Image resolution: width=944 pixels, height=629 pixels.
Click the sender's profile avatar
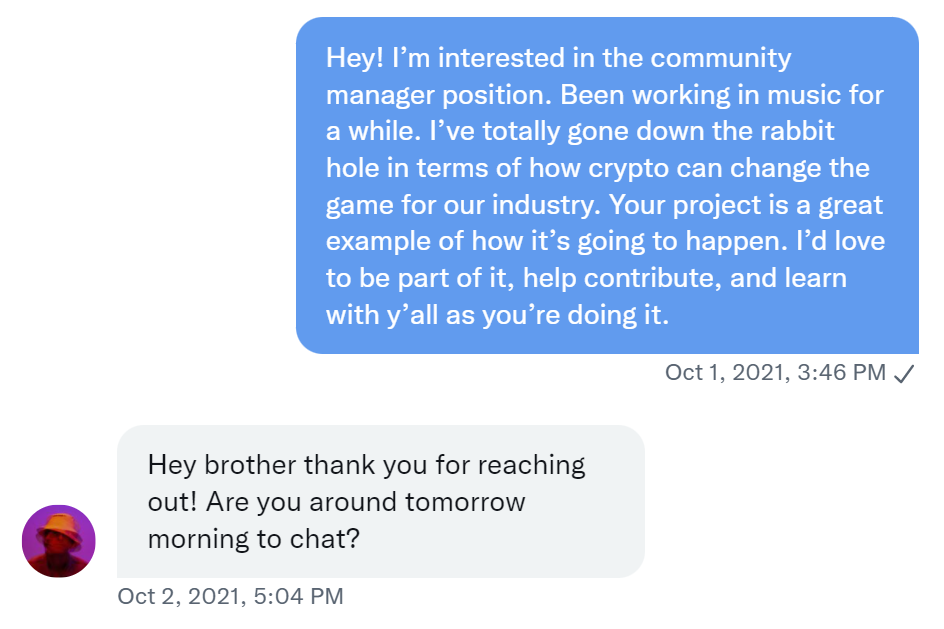[59, 541]
